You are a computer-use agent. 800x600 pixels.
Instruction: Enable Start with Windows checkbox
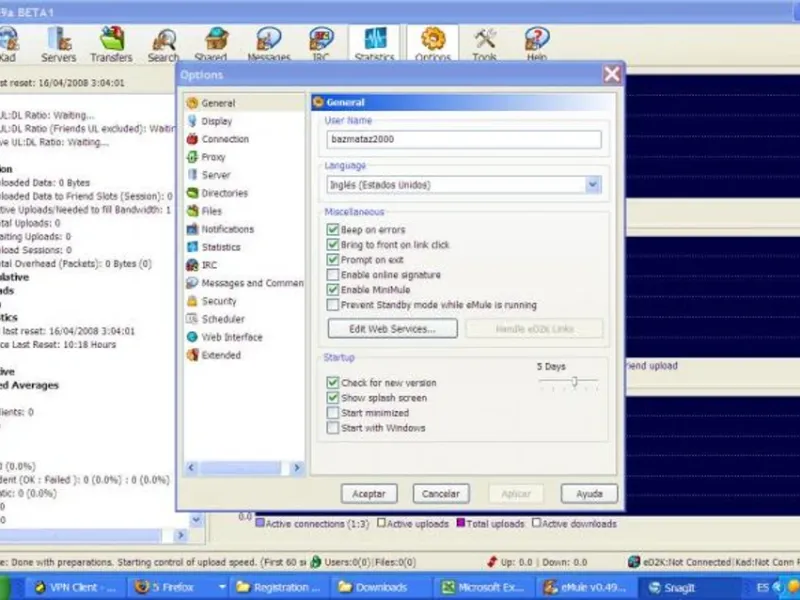333,428
